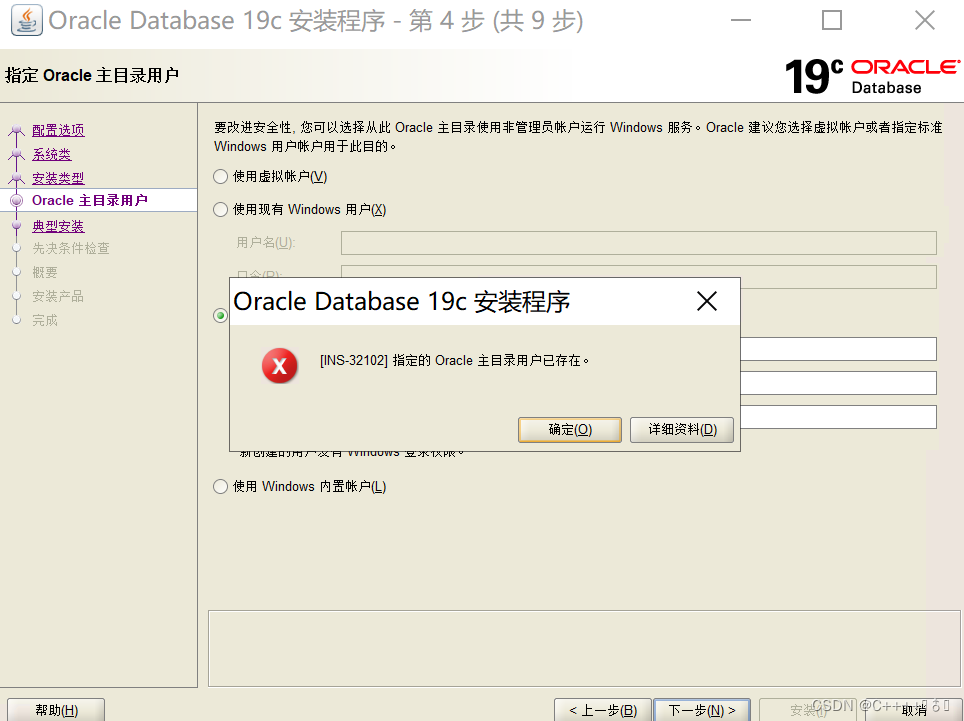Open 详细资料(D) details button
964x721 pixels.
click(x=682, y=430)
